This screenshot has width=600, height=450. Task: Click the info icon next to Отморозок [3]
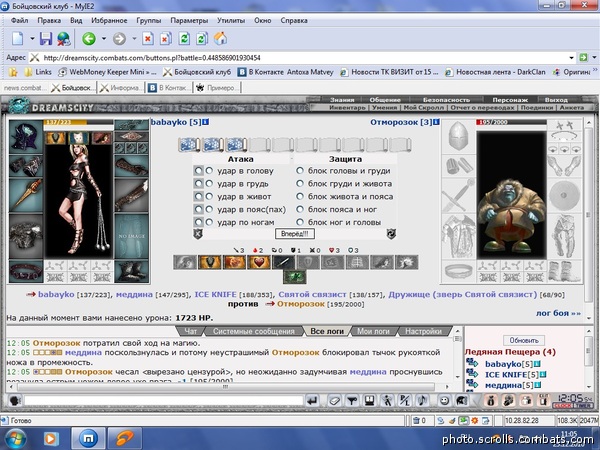(x=436, y=122)
